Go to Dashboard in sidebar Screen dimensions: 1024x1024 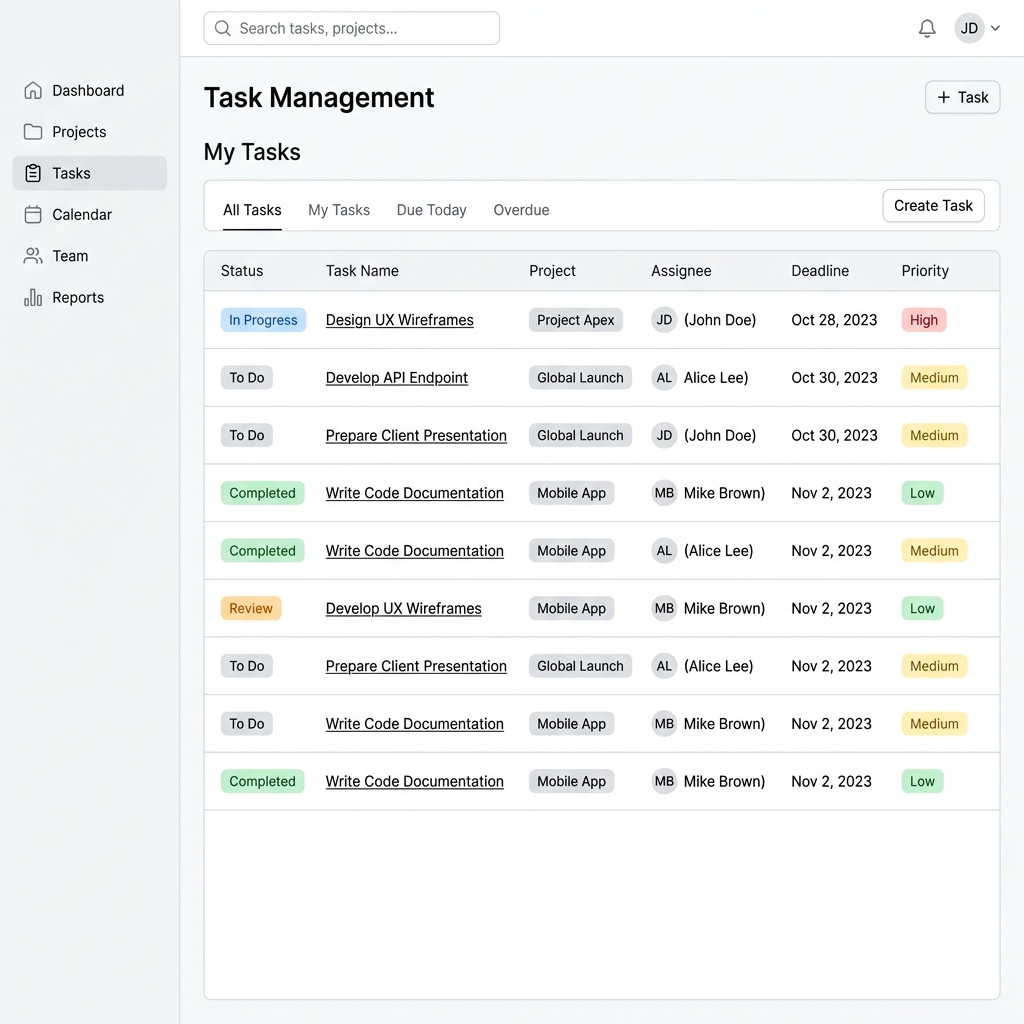click(x=89, y=91)
